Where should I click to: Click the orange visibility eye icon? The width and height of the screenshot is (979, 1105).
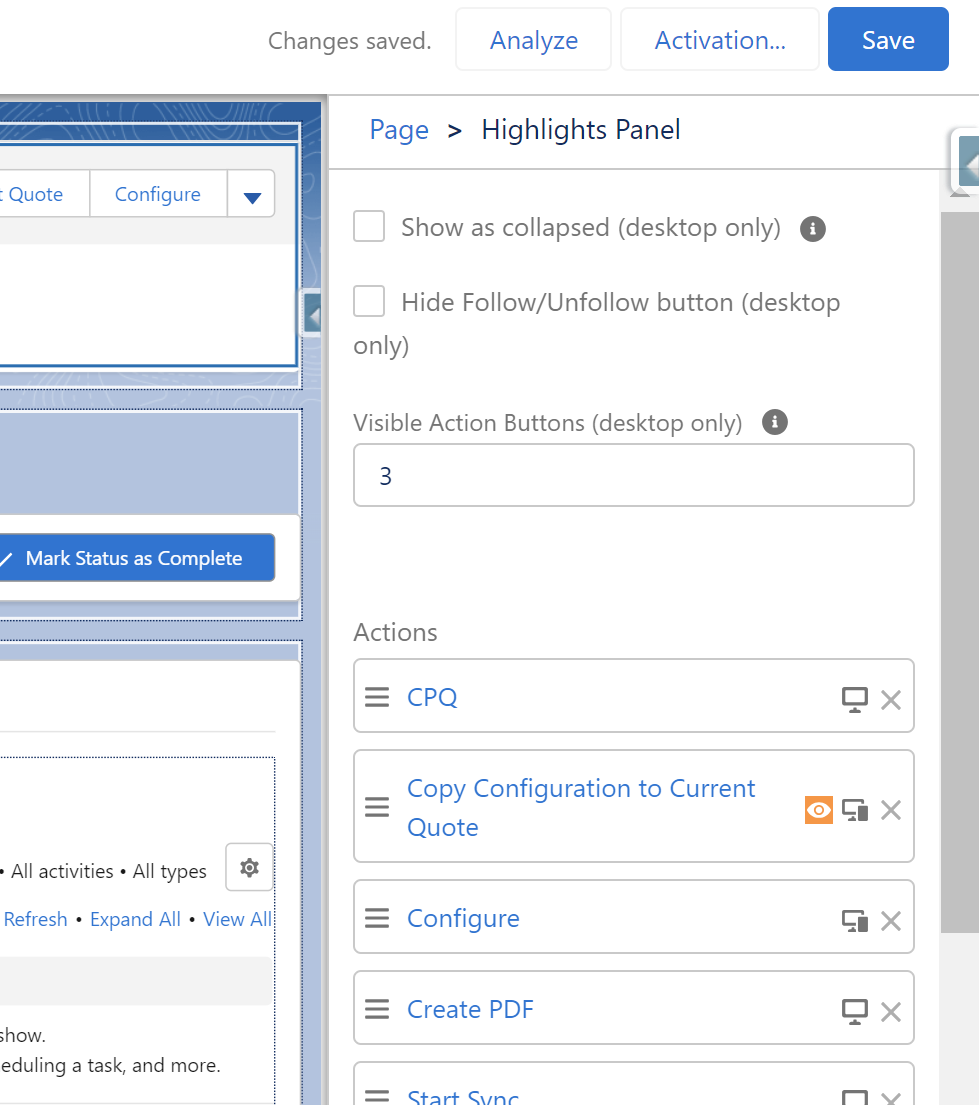pyautogui.click(x=818, y=810)
